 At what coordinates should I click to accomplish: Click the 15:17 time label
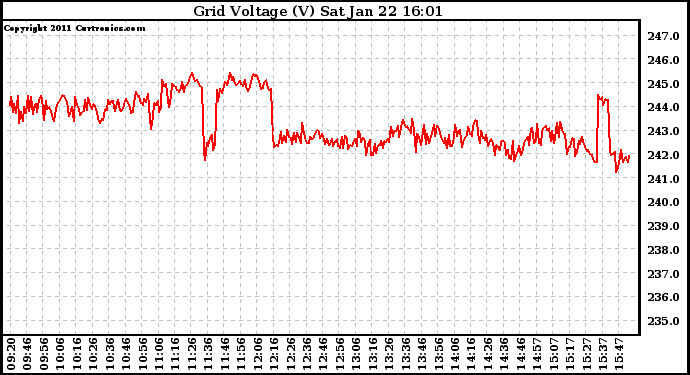pos(569,354)
